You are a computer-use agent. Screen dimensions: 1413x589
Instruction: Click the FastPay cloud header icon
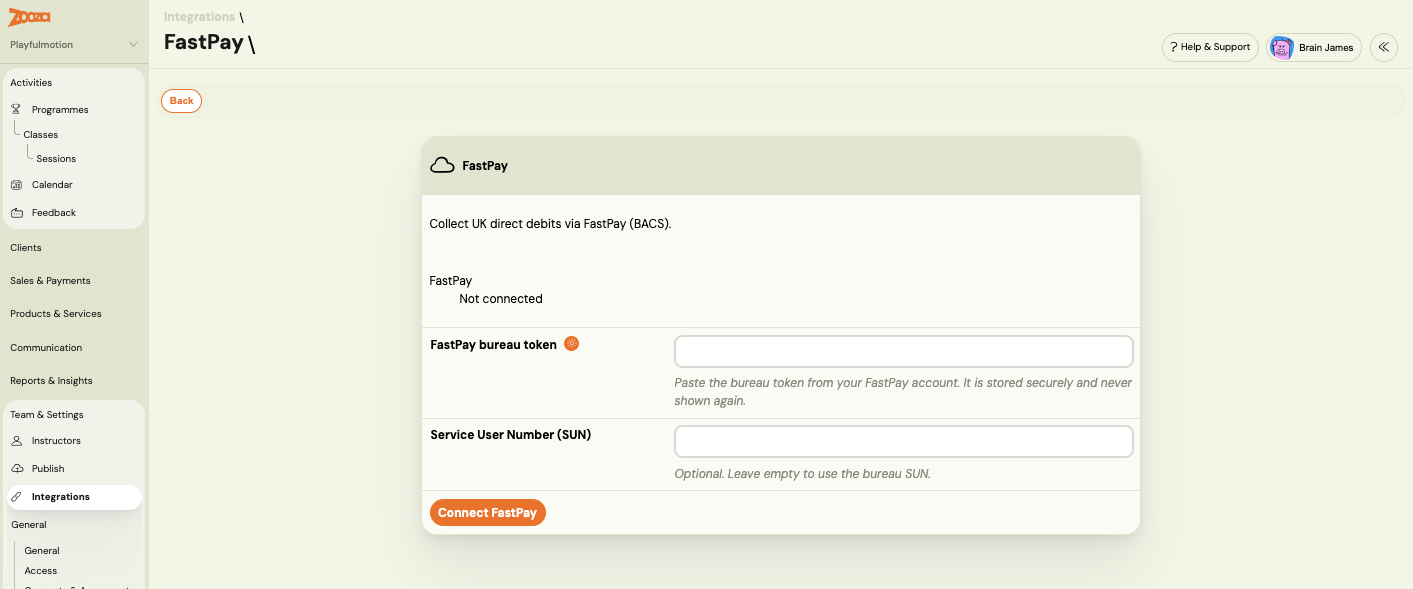point(442,166)
